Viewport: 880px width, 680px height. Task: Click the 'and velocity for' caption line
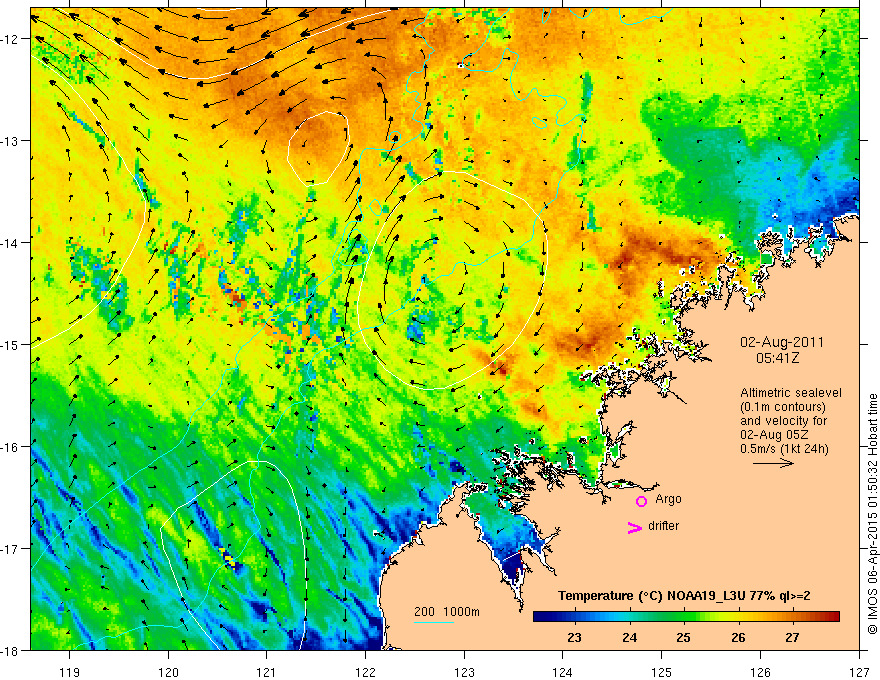[x=783, y=421]
